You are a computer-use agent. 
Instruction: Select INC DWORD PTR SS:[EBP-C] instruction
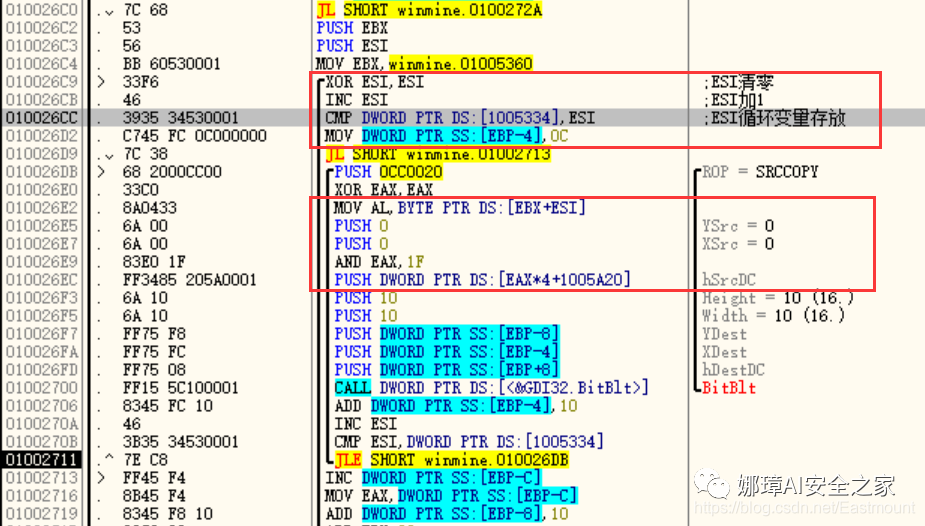coord(433,478)
